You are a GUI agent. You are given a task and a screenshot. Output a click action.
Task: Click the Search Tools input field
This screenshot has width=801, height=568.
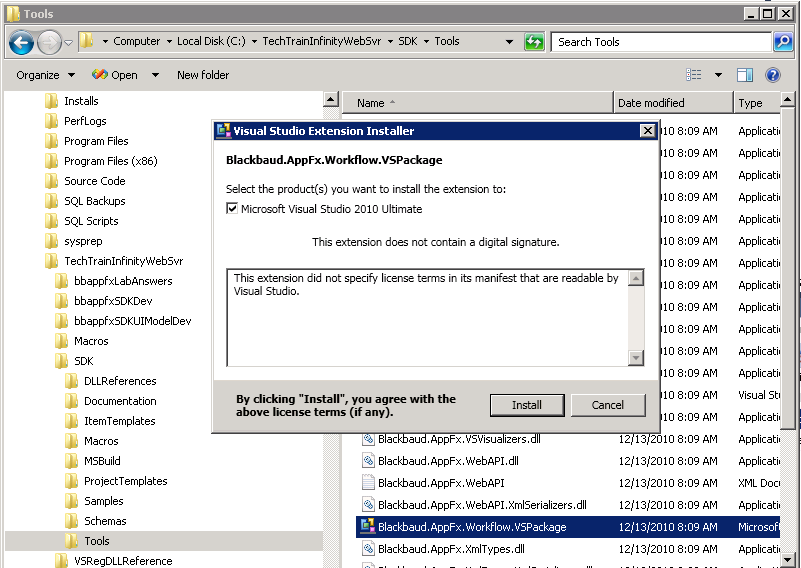660,42
